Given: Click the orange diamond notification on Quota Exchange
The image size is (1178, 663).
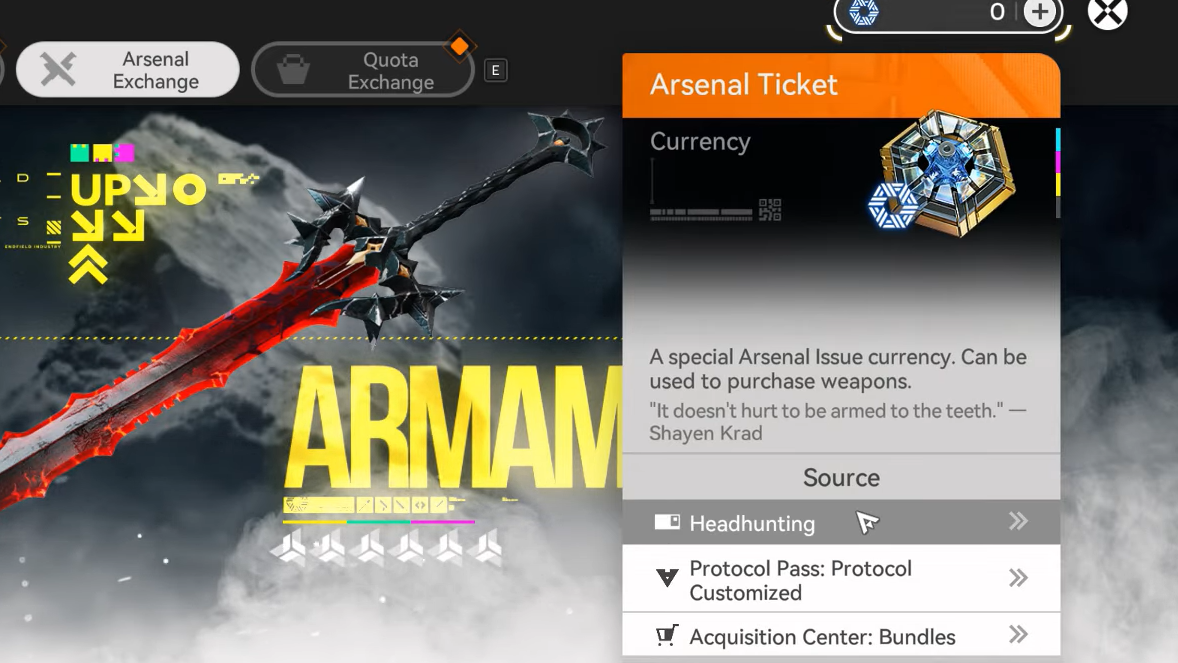Looking at the screenshot, I should [x=460, y=46].
